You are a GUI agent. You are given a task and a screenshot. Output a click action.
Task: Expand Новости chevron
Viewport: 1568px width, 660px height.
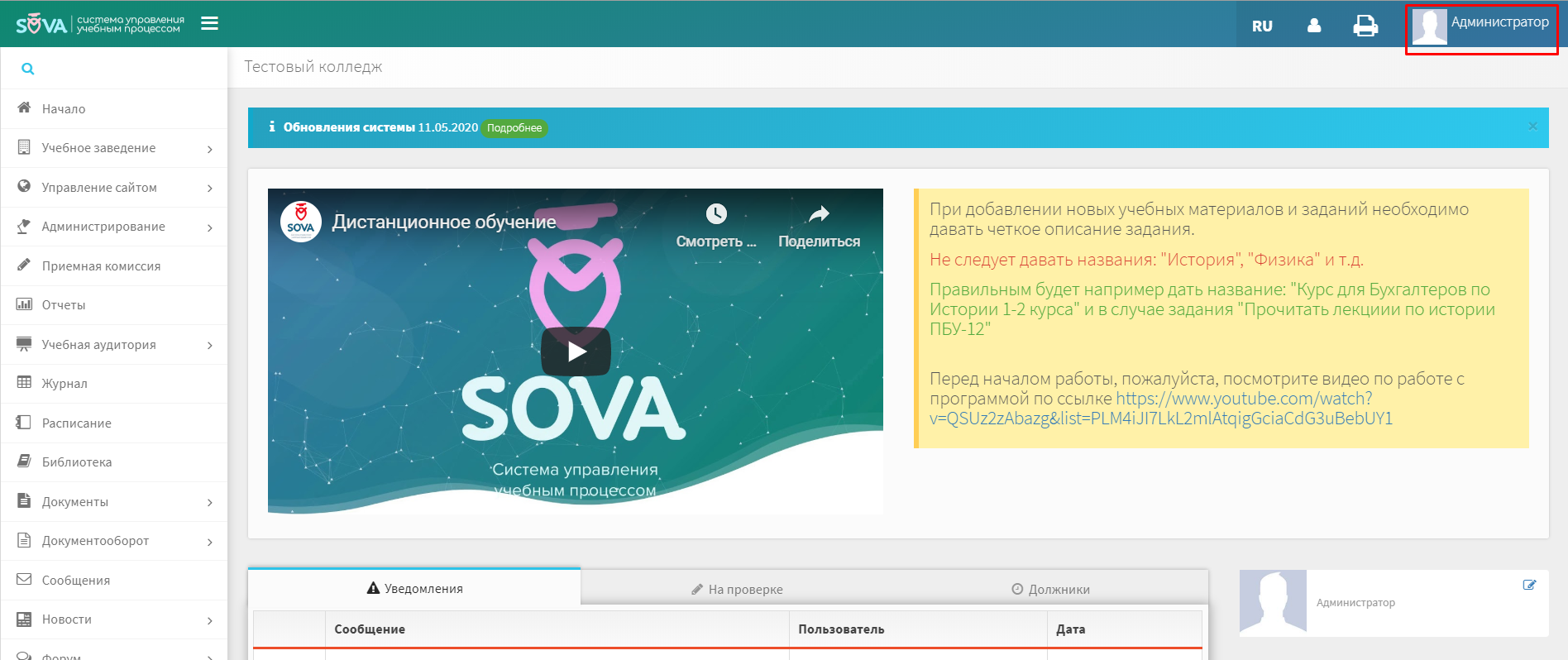[x=210, y=620]
